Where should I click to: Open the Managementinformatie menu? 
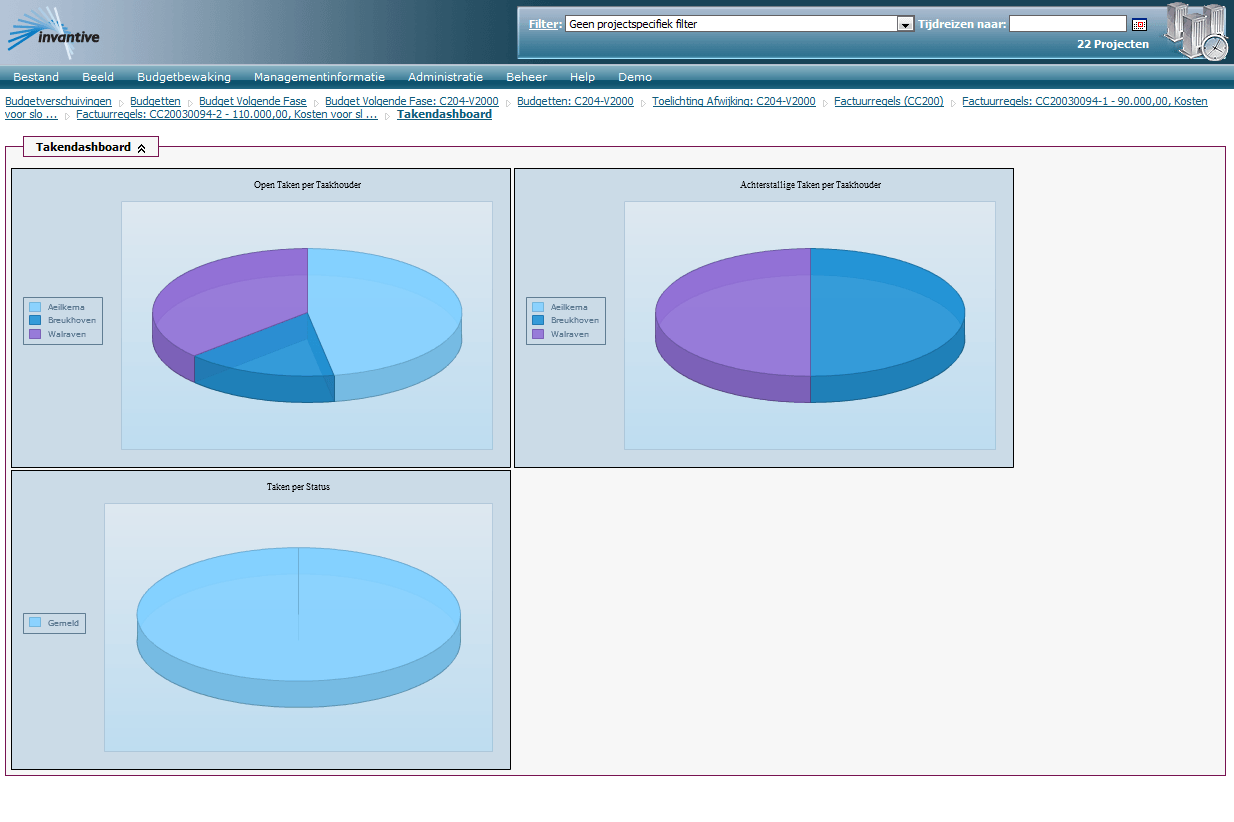point(319,77)
